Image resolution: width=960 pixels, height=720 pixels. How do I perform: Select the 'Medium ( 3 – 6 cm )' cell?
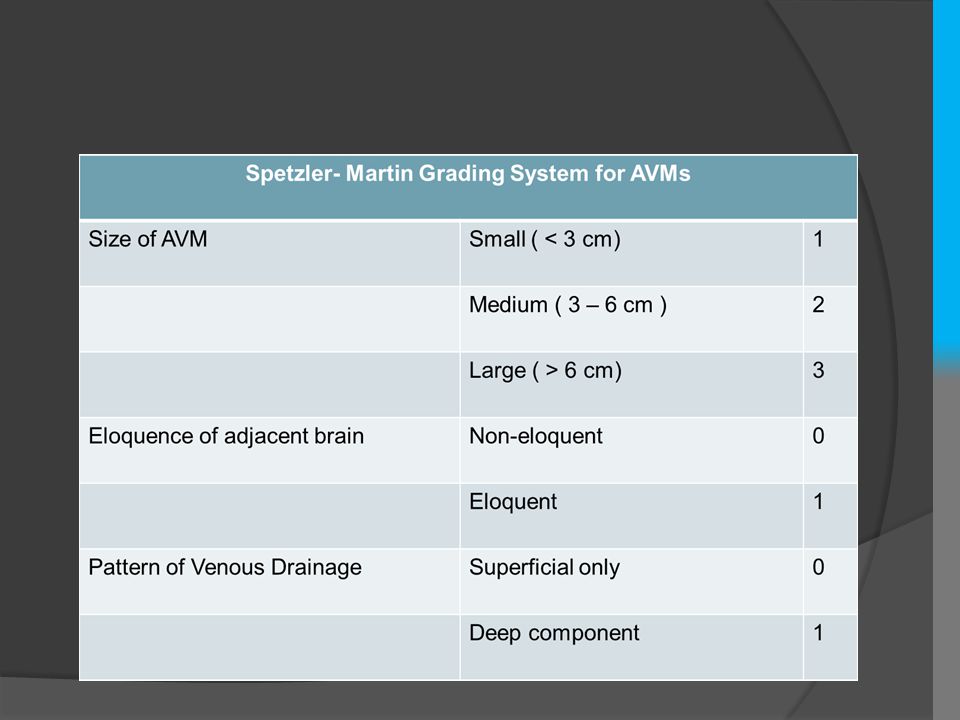coord(631,318)
